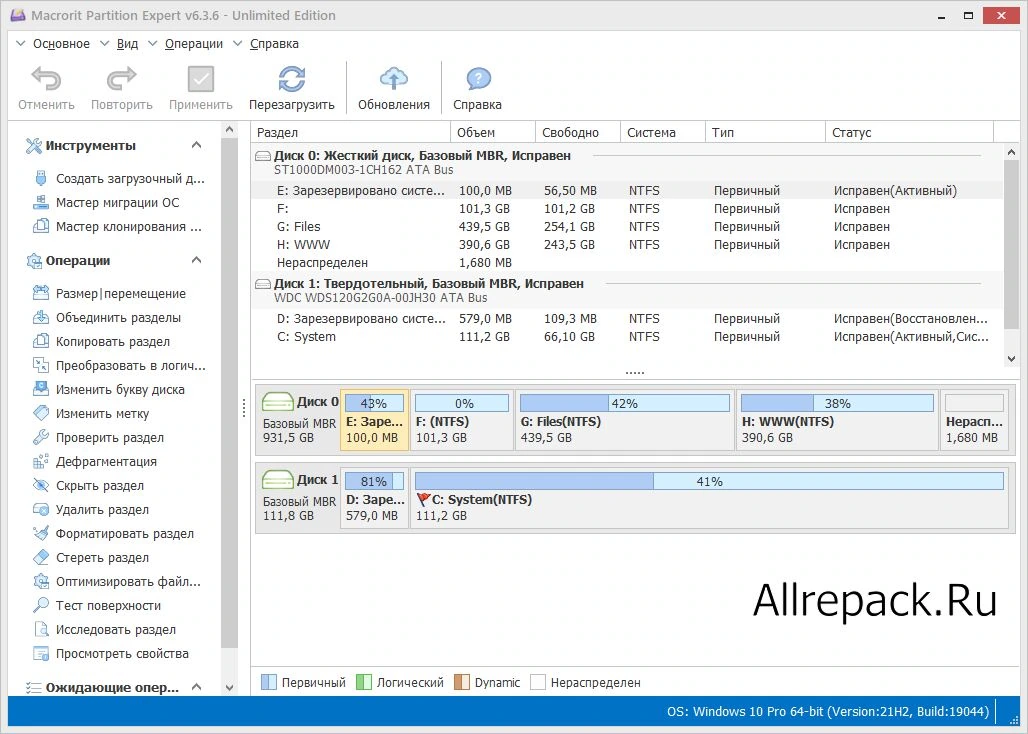1028x734 pixels.
Task: Collapse the Операции section chevron
Action: tap(196, 260)
